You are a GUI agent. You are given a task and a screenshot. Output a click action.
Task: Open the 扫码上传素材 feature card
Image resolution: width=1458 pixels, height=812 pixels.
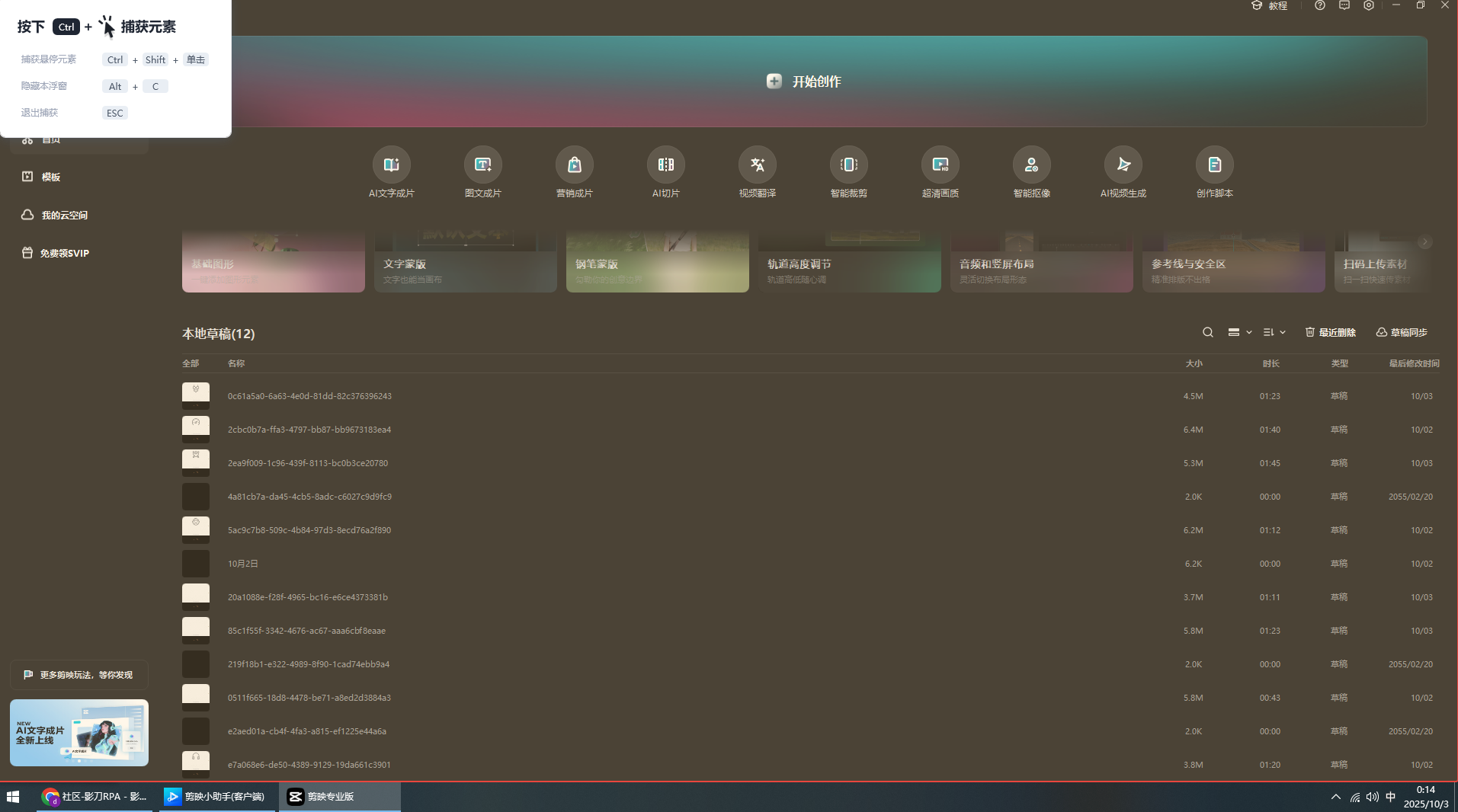coord(1381,262)
